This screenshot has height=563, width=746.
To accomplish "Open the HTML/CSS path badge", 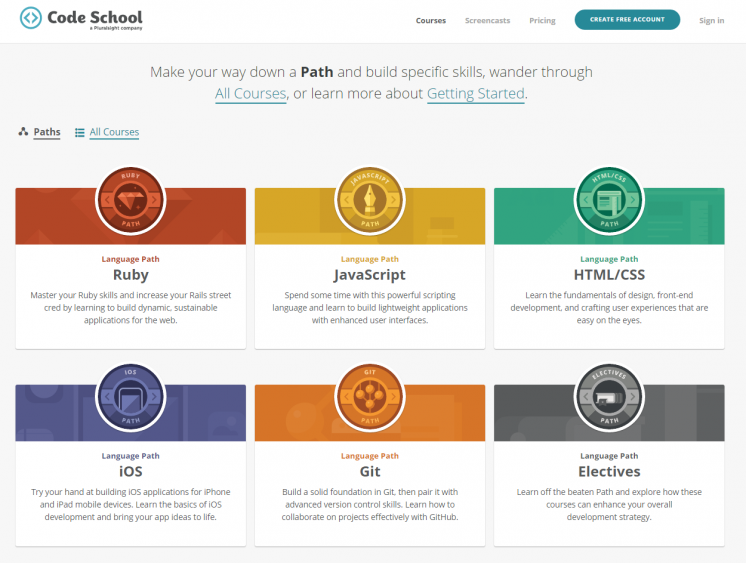I will click(x=609, y=200).
